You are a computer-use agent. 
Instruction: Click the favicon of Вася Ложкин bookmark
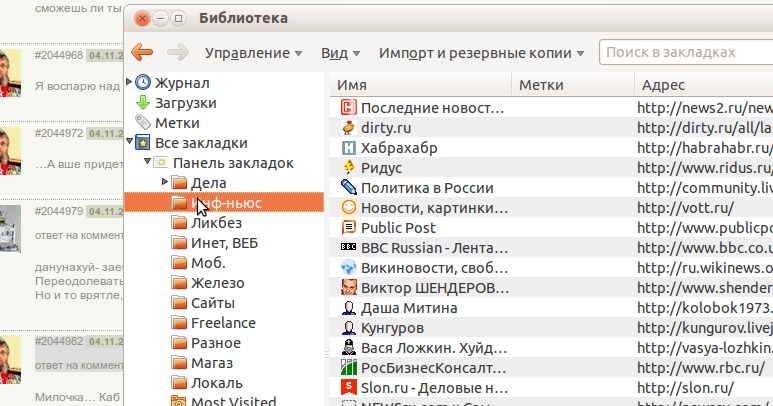coord(349,347)
